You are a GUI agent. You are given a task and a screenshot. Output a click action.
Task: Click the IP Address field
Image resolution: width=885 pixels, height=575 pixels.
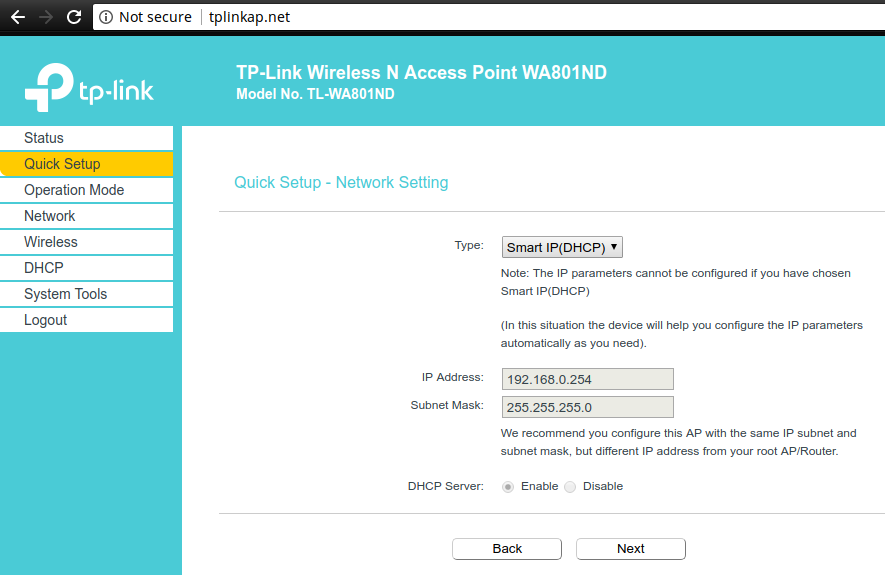point(588,379)
